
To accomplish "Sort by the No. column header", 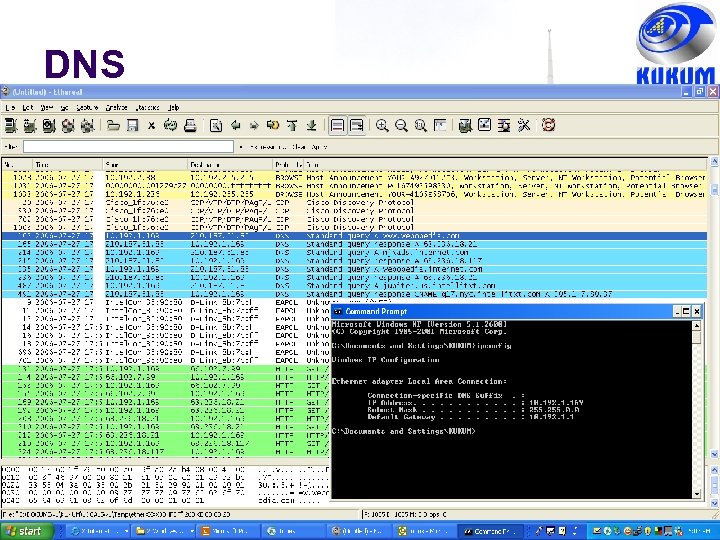I will click(17, 164).
